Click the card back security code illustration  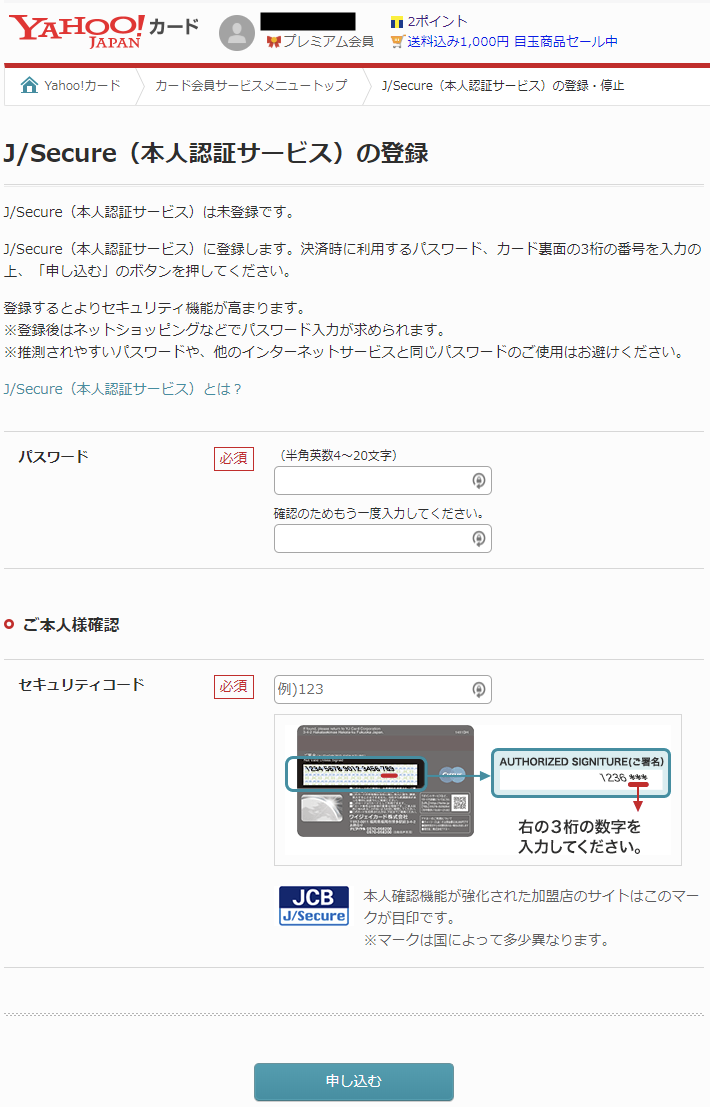pos(478,789)
